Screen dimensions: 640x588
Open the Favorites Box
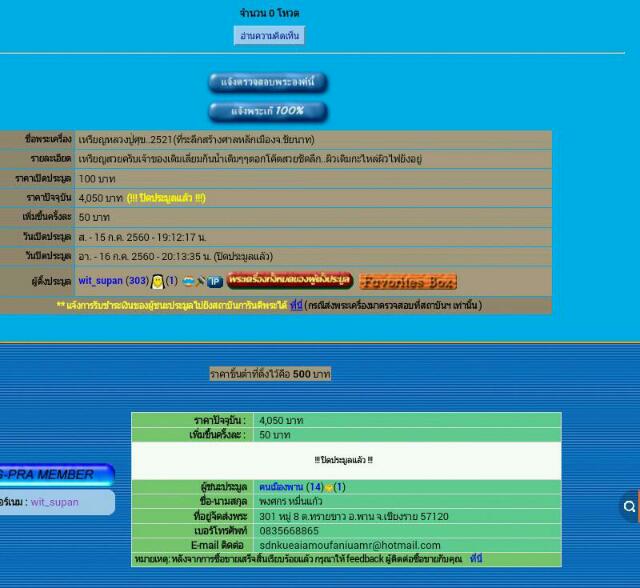click(x=407, y=282)
